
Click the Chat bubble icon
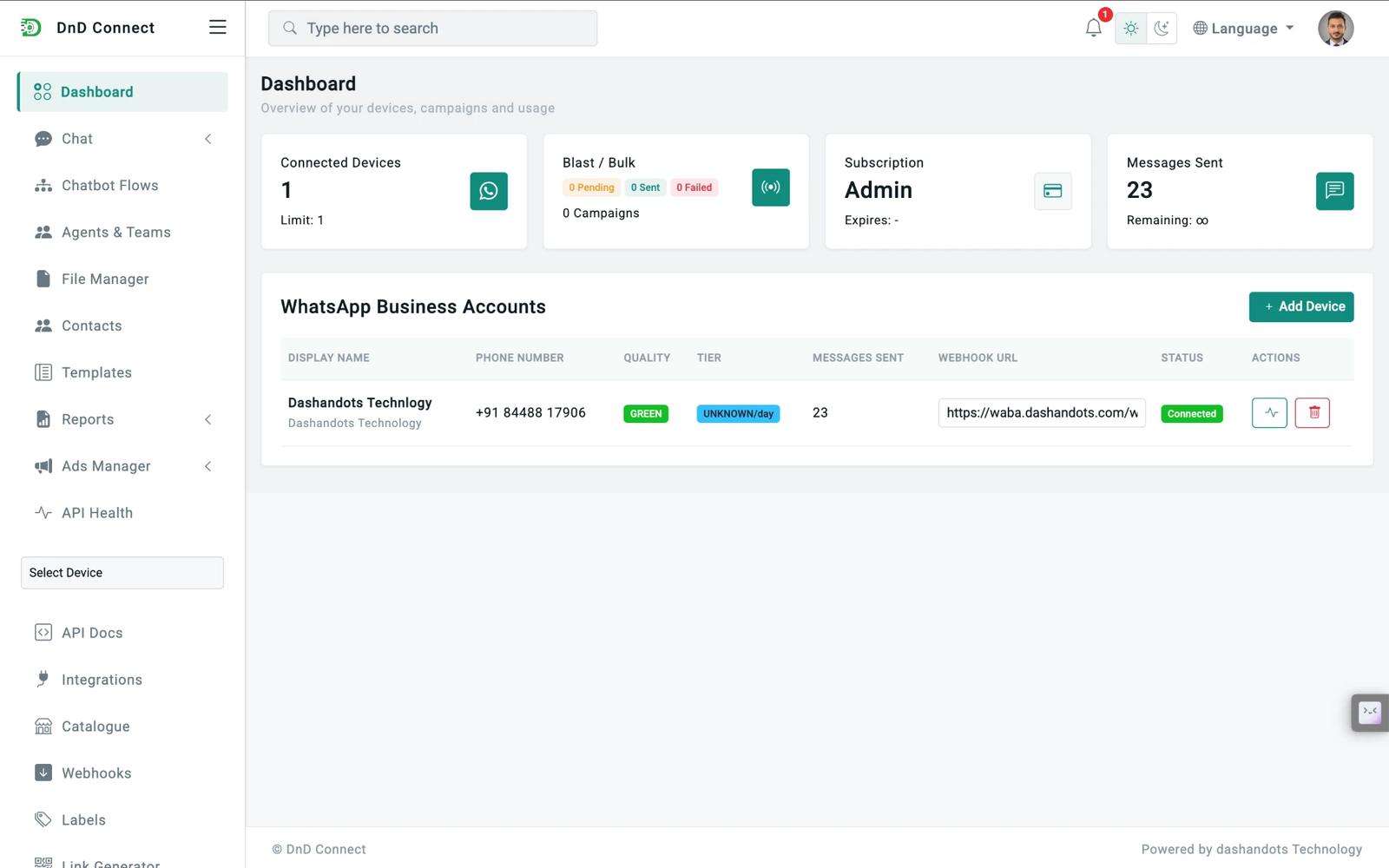43,139
